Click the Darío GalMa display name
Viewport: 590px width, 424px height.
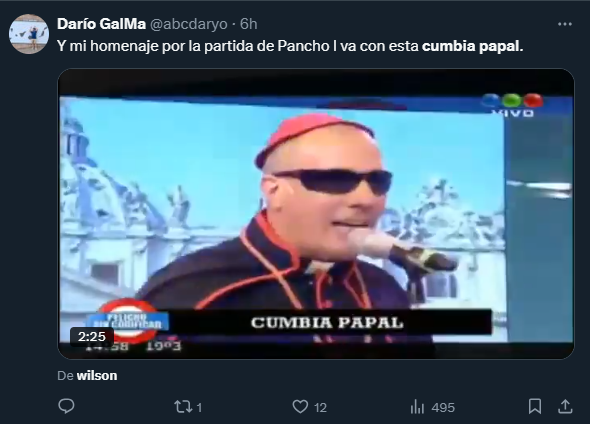[x=101, y=24]
